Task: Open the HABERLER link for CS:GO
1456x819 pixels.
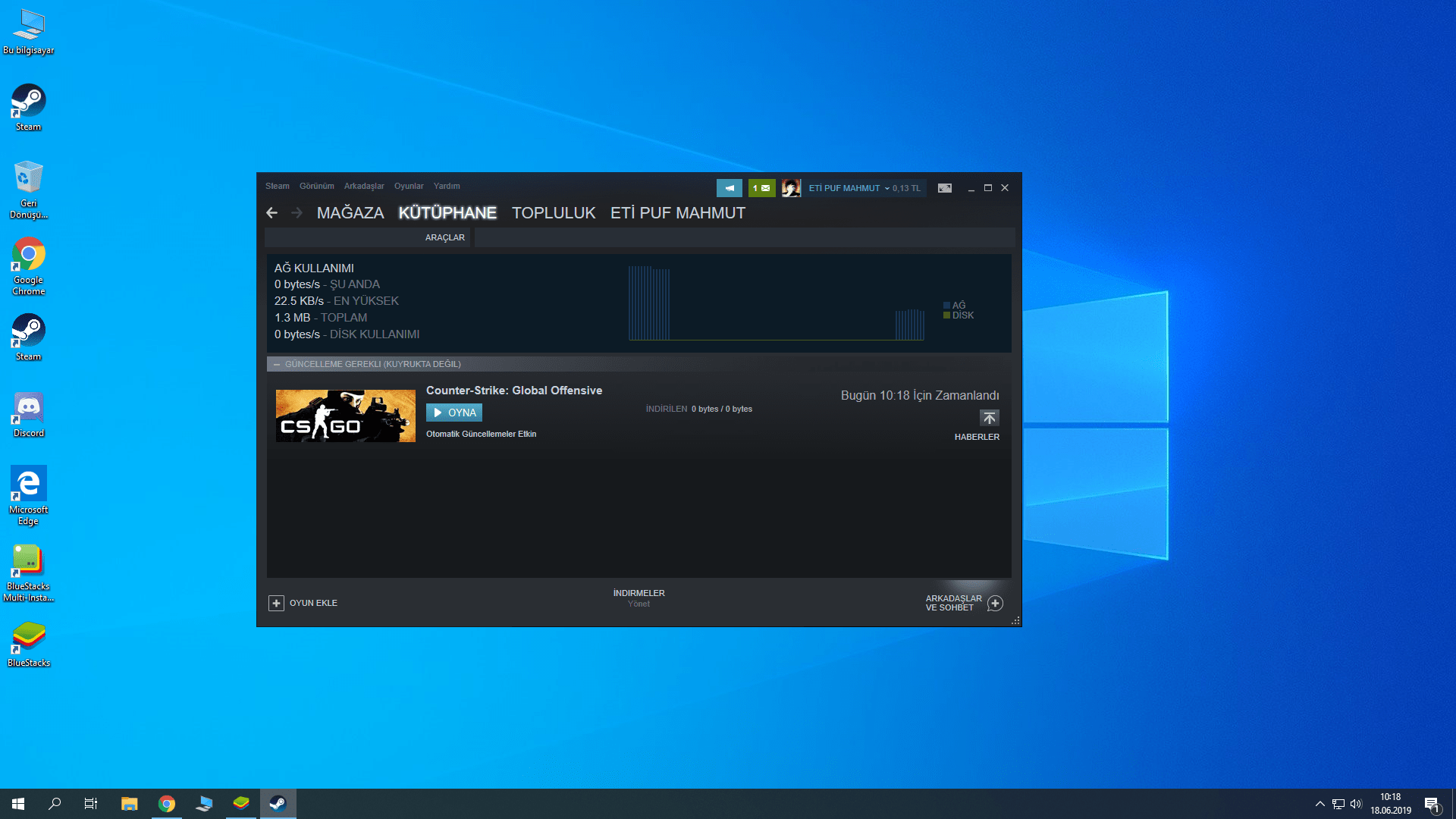Action: tap(976, 437)
